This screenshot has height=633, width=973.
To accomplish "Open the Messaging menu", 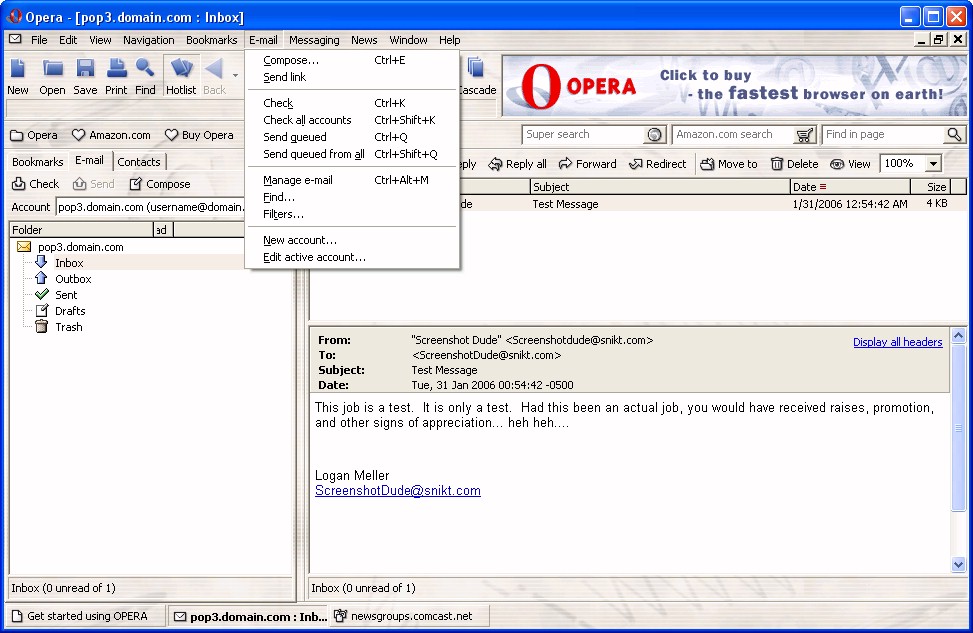I will (314, 40).
